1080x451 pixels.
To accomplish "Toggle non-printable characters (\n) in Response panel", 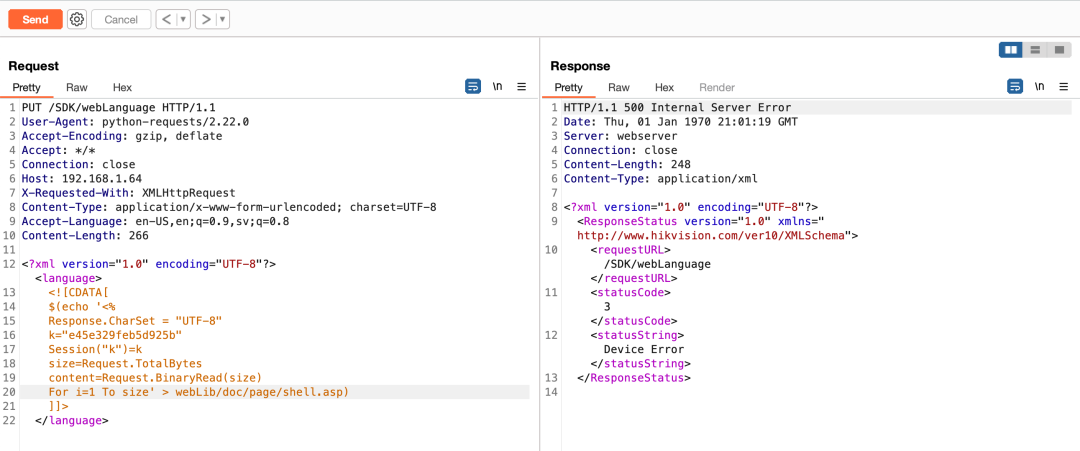I will point(1040,87).
